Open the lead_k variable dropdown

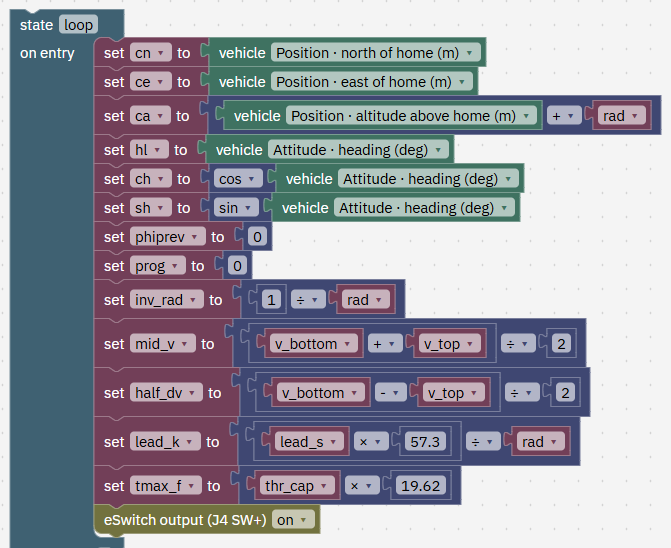[x=165, y=442]
